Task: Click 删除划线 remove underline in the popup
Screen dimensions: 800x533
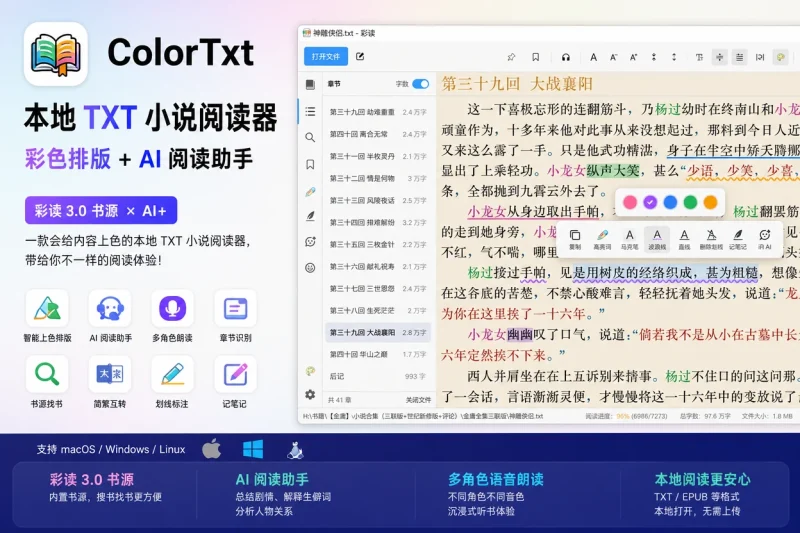Action: pyautogui.click(x=711, y=239)
